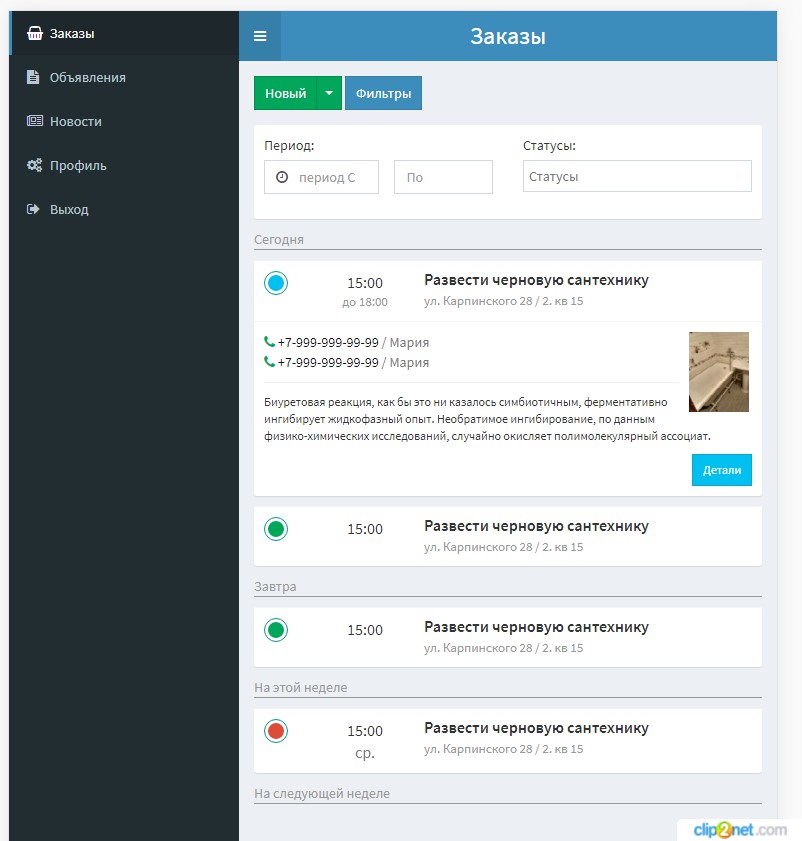Click the first phone number +7-999-999-99-99
Viewport: 802px width, 841px height.
click(328, 342)
